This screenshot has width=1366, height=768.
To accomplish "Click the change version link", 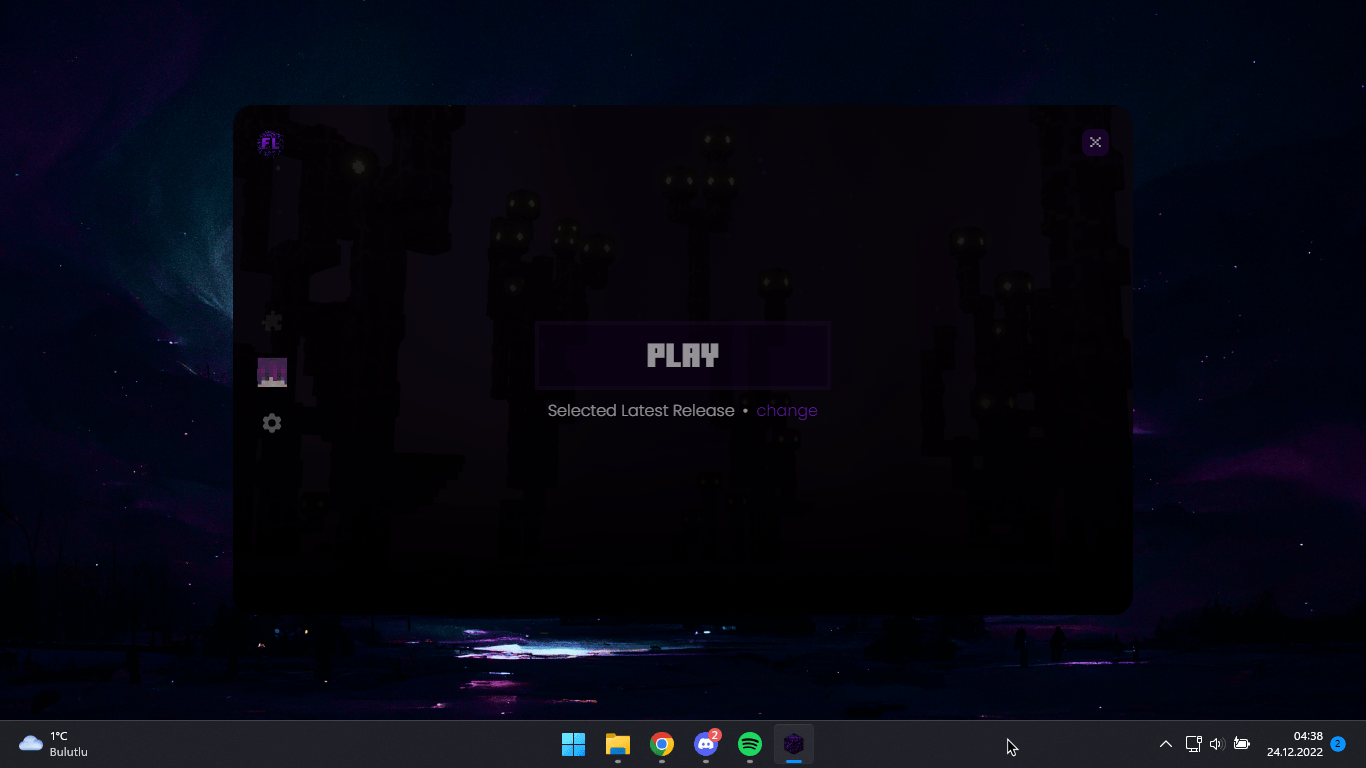I will point(787,410).
